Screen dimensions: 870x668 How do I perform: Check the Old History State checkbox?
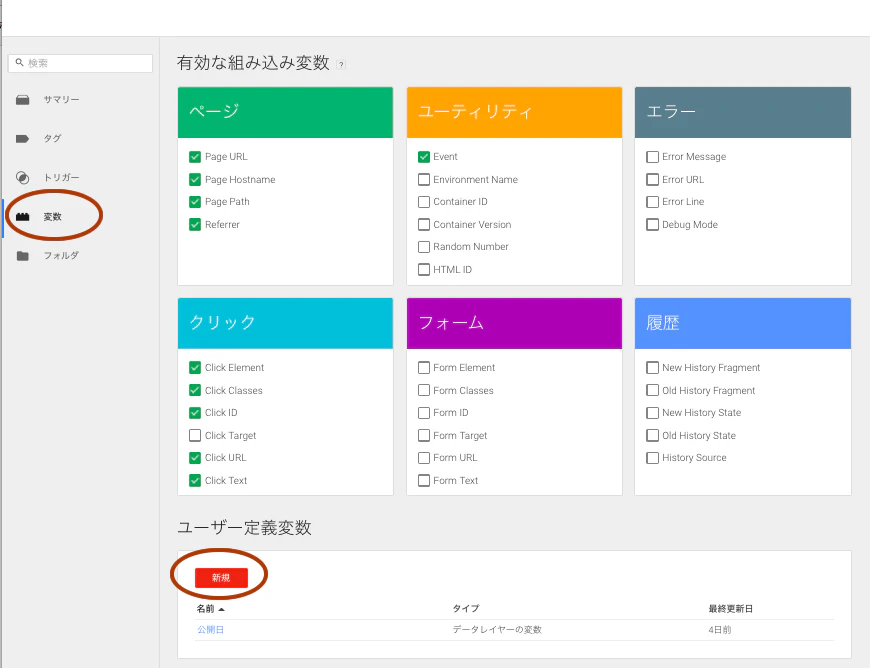click(x=652, y=436)
